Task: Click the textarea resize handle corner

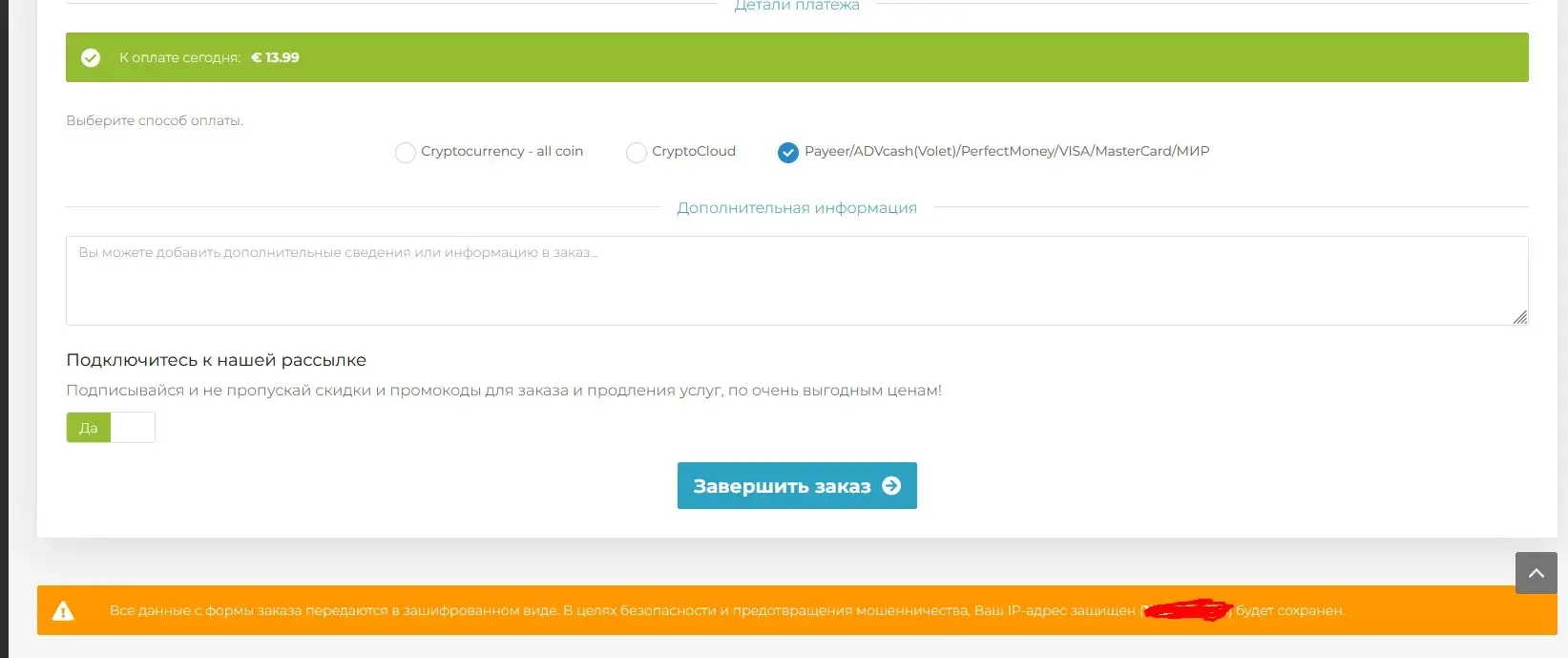Action: (1520, 317)
